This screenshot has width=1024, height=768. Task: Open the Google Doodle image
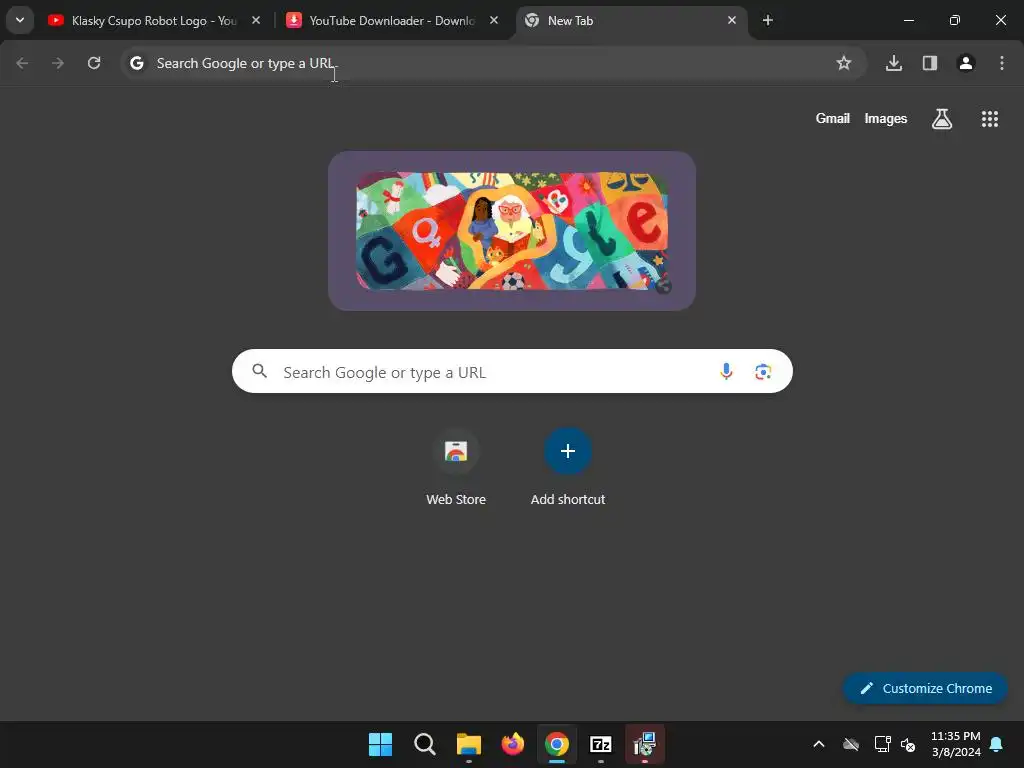pyautogui.click(x=512, y=231)
